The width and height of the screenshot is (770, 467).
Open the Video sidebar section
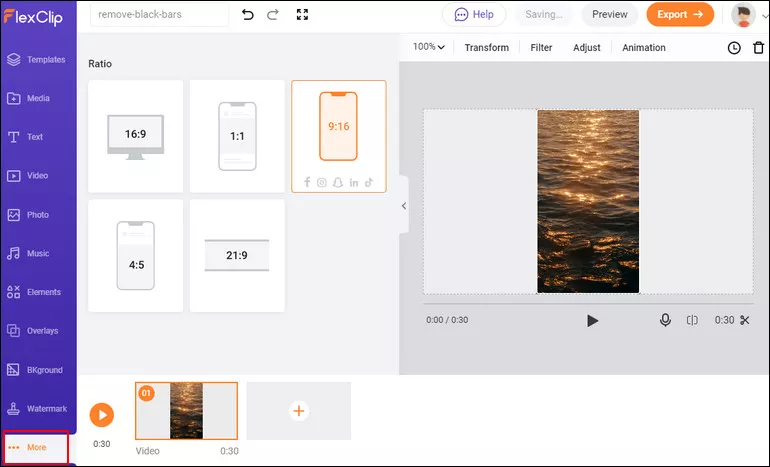(28, 175)
